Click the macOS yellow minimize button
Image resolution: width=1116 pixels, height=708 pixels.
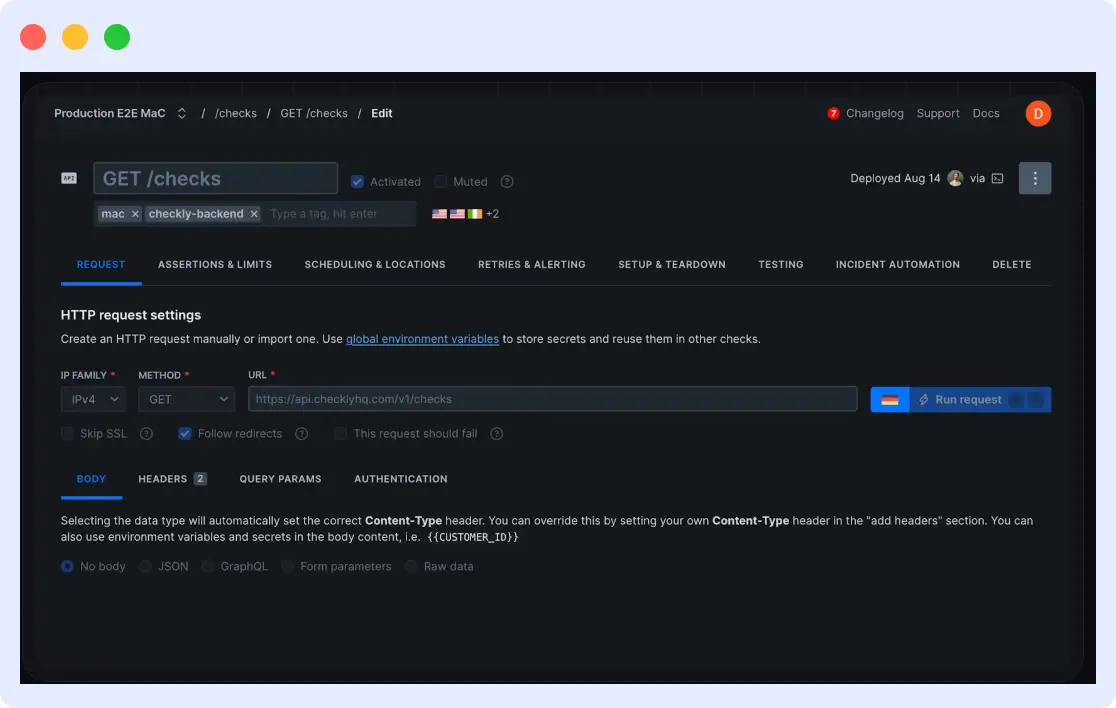pos(75,37)
